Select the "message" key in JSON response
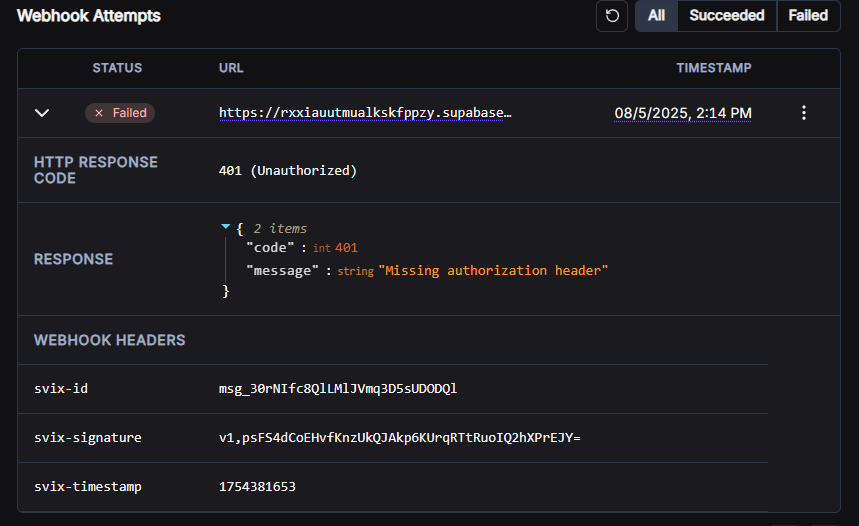 pos(282,271)
